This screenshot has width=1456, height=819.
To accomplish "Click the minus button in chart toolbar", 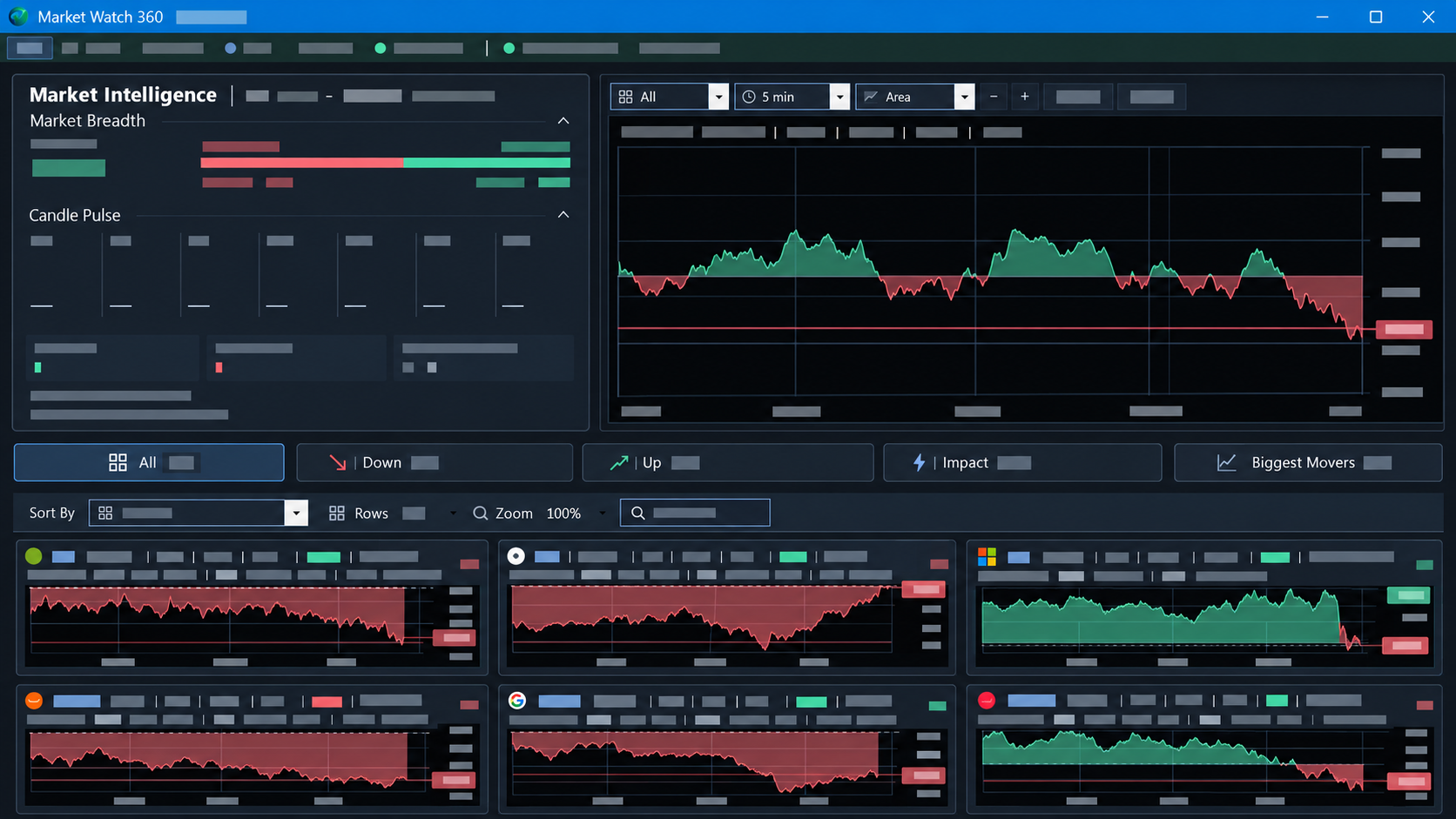I will point(994,97).
